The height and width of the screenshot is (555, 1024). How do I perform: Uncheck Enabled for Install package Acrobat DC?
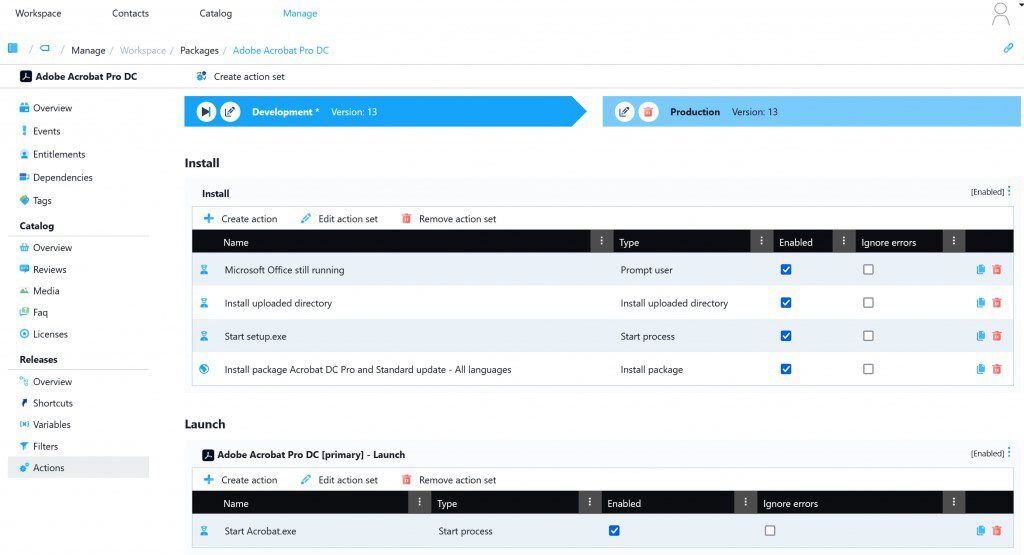(x=786, y=369)
